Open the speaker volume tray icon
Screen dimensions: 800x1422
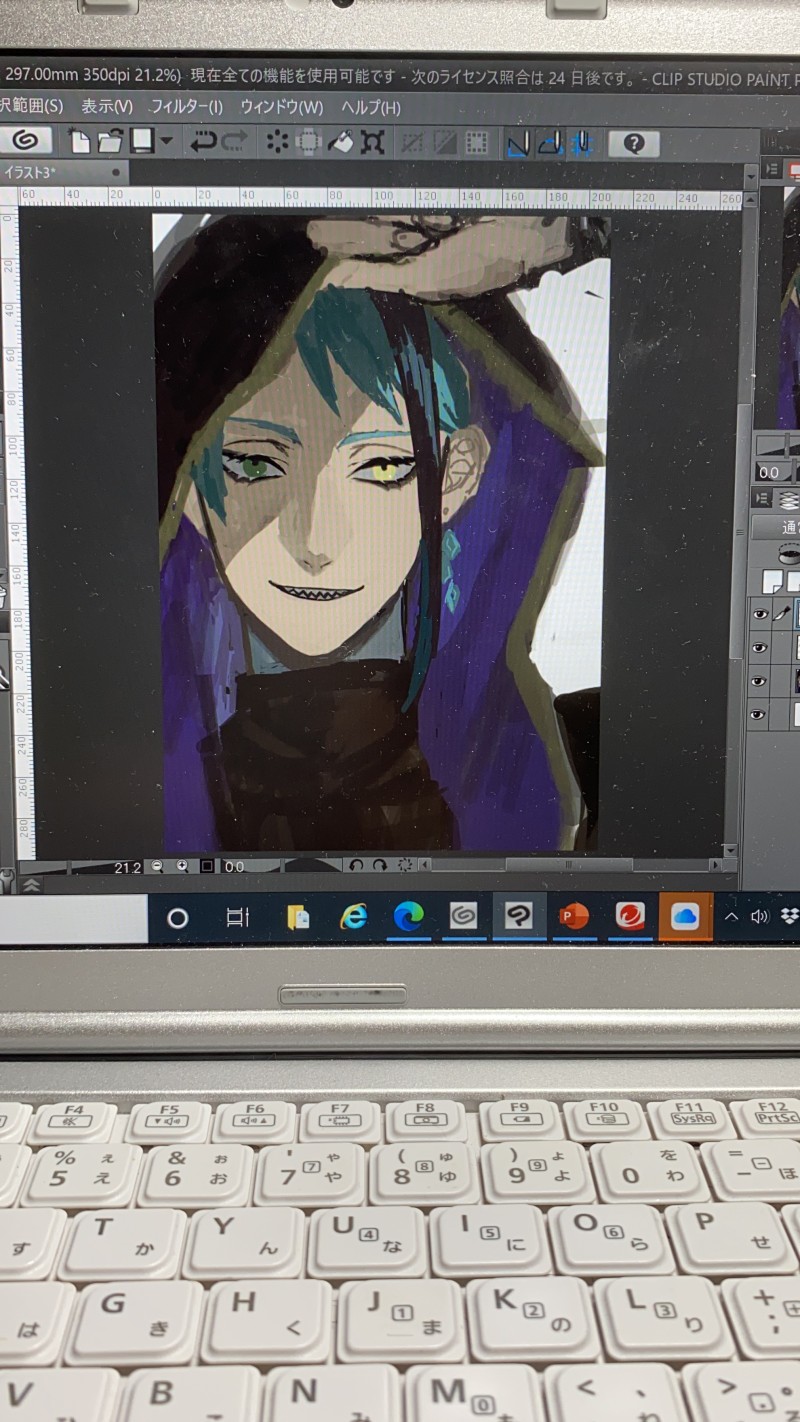(759, 917)
